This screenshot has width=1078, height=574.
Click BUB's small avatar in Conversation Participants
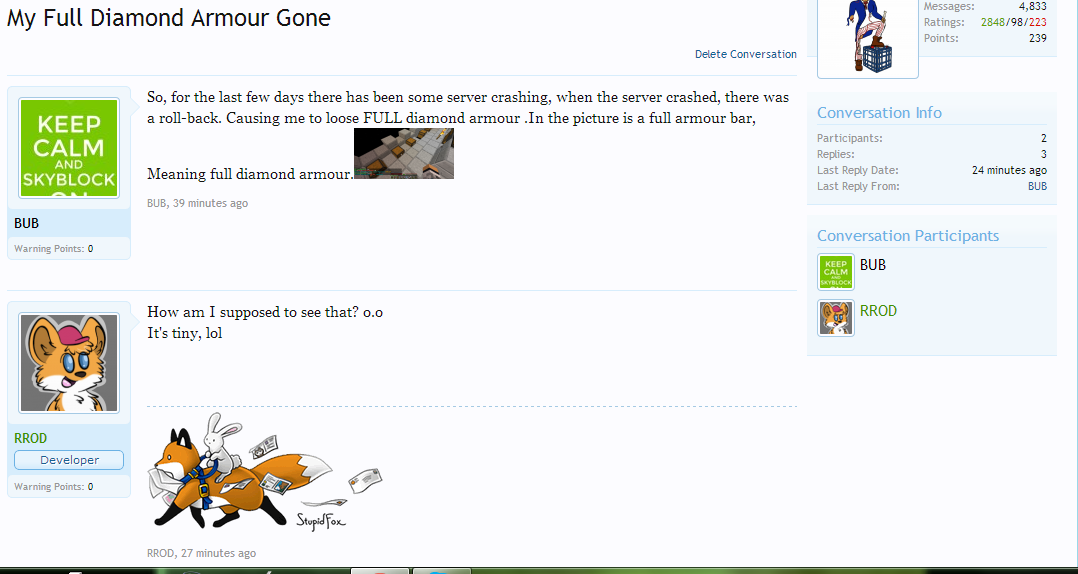(x=835, y=272)
